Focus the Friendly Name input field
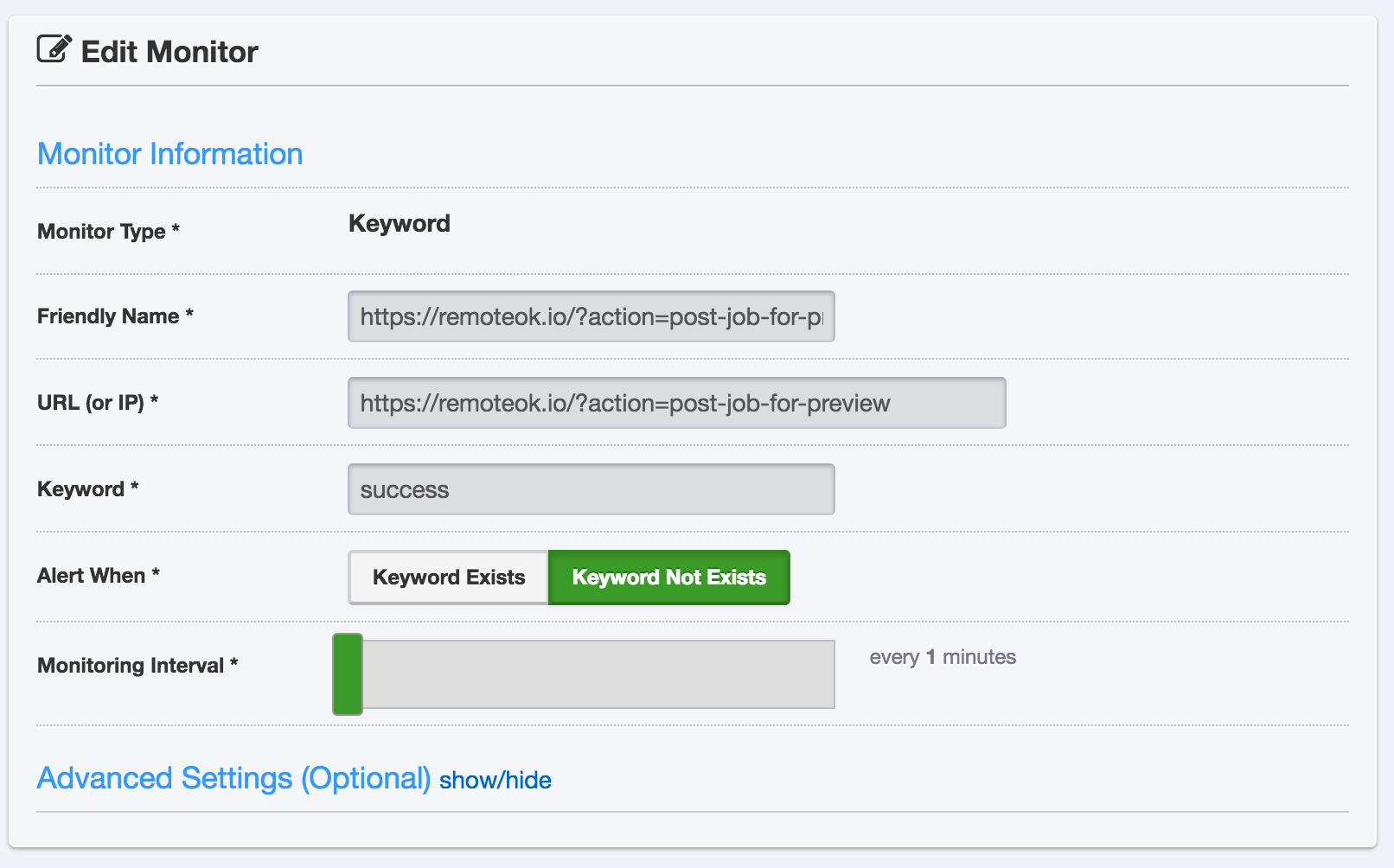Screen dimensions: 1394x868 pyautogui.click(x=591, y=316)
